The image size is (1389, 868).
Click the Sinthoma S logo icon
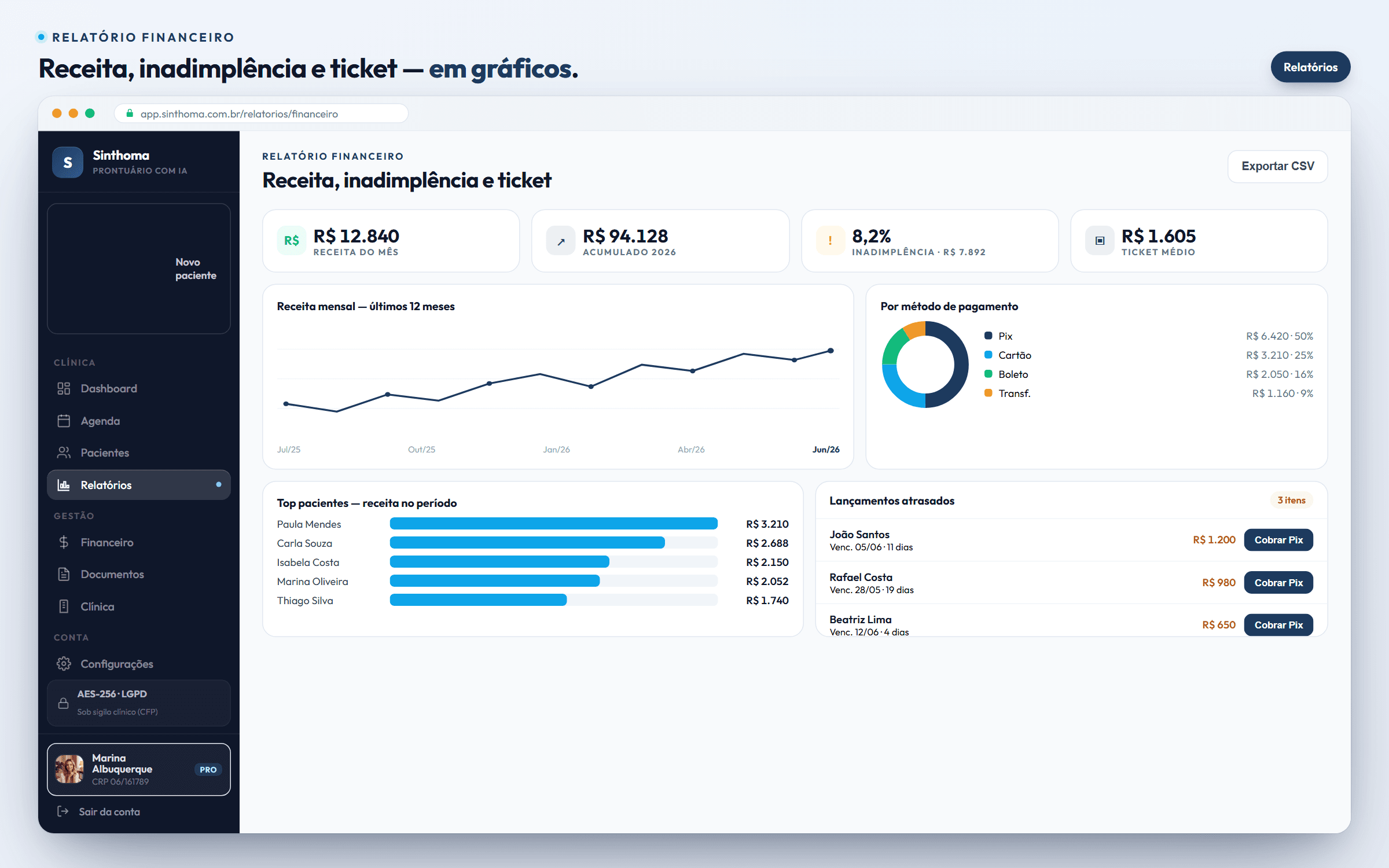pos(68,163)
